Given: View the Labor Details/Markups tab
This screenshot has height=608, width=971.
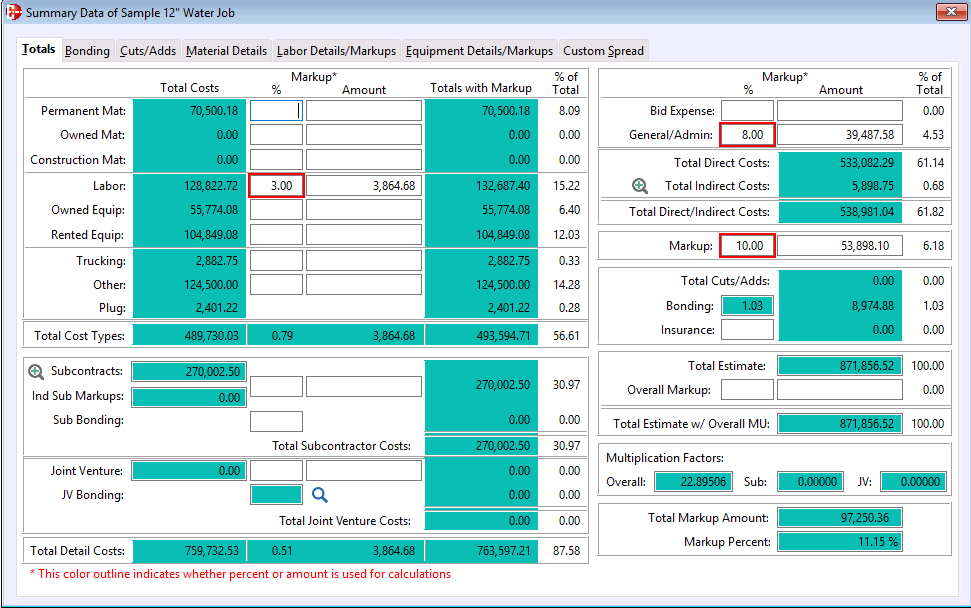Looking at the screenshot, I should [336, 48].
